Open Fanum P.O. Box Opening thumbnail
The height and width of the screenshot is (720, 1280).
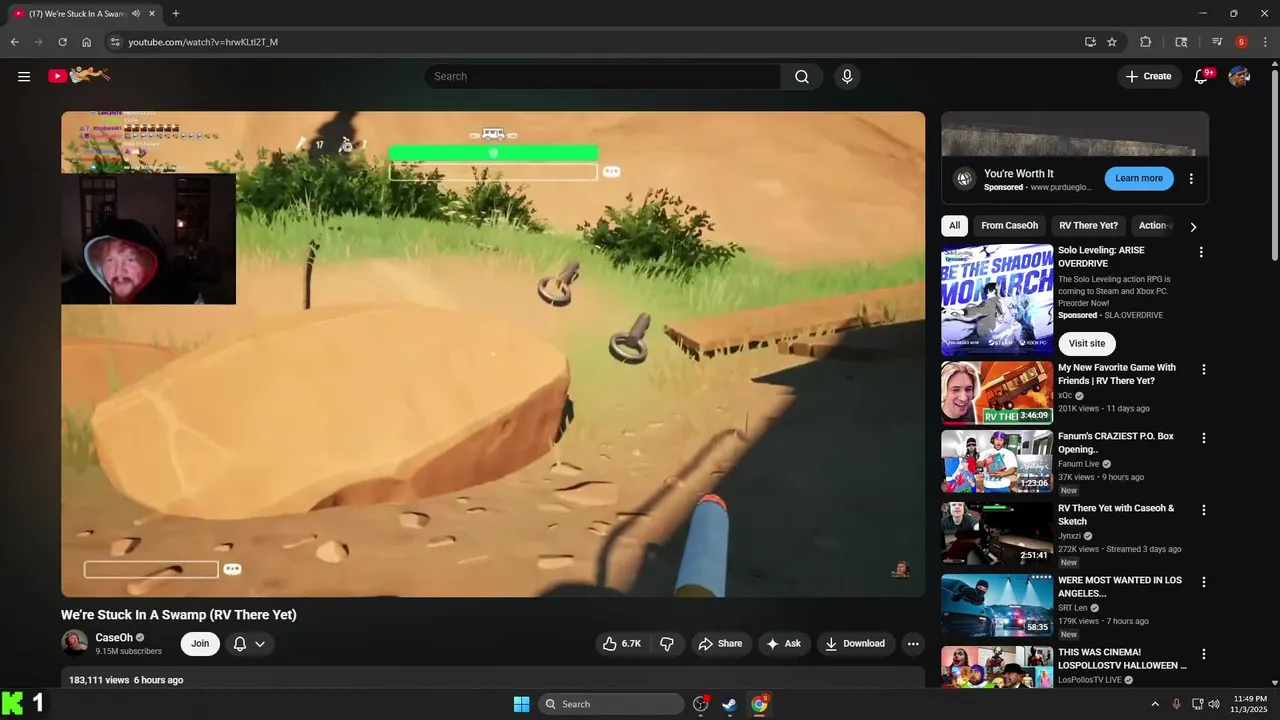[997, 461]
